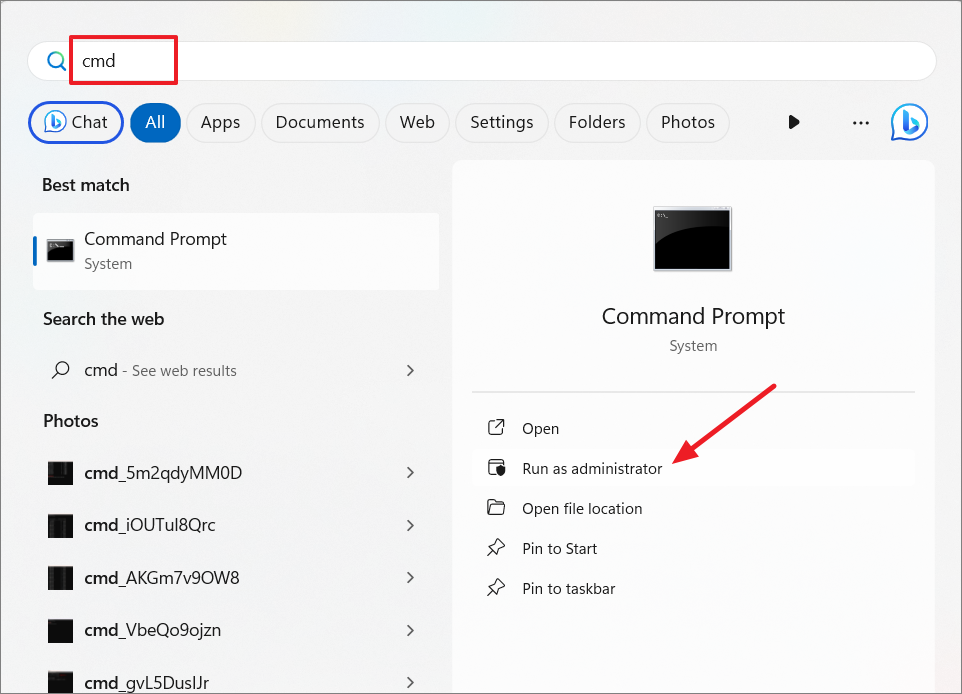Click thumbnail of cmd_iOUTul8Qrc photo

click(60, 526)
